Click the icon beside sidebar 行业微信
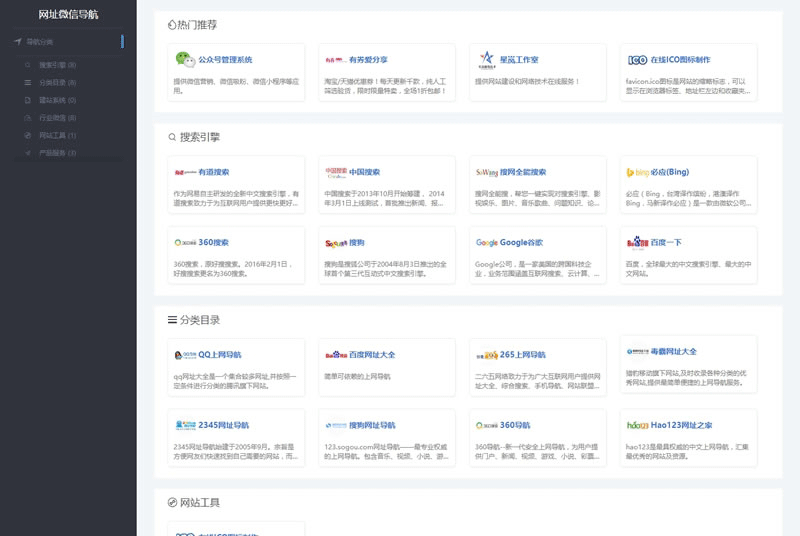800x536 pixels. 28,118
